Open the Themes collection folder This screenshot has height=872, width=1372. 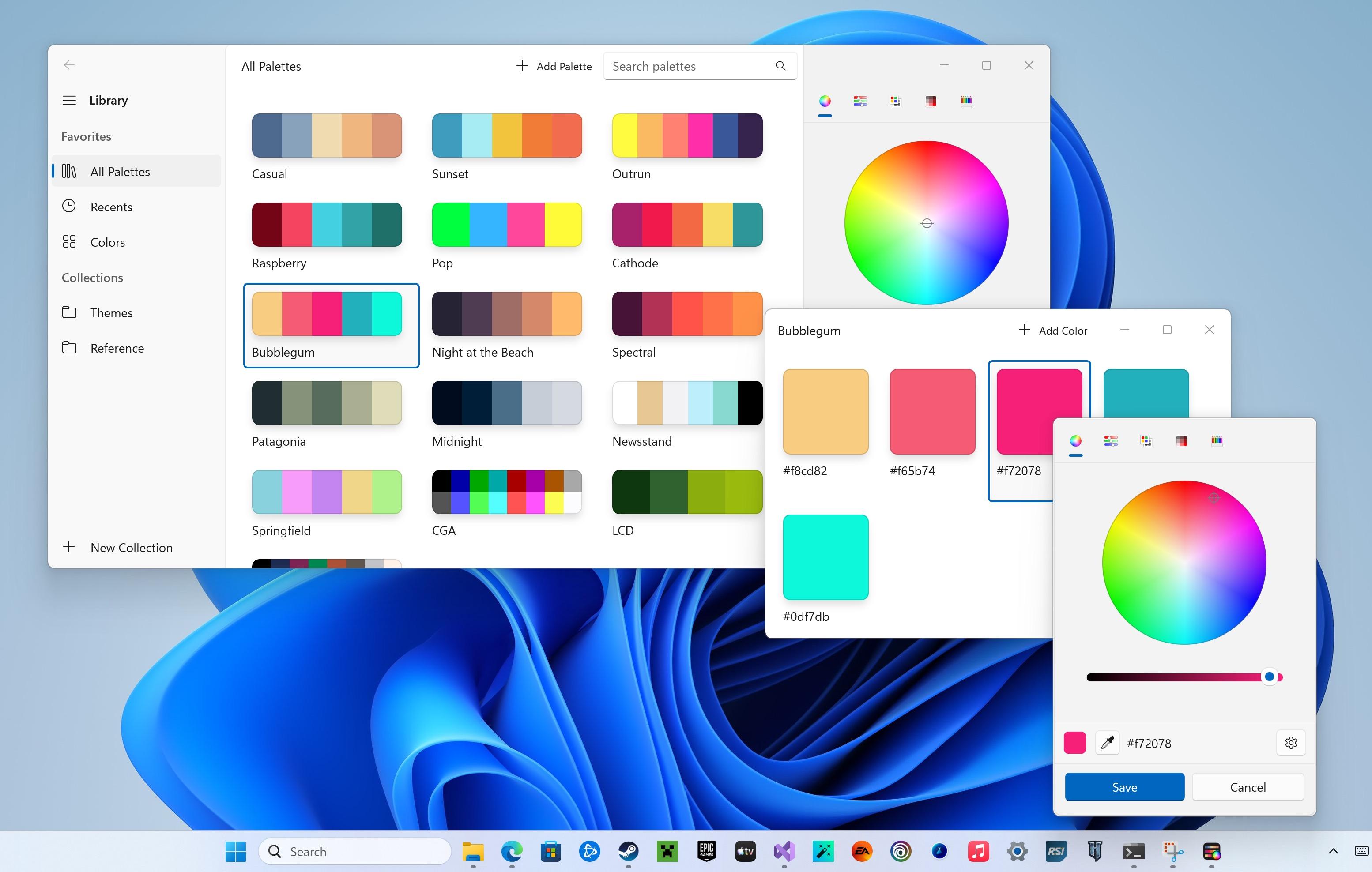pos(111,313)
